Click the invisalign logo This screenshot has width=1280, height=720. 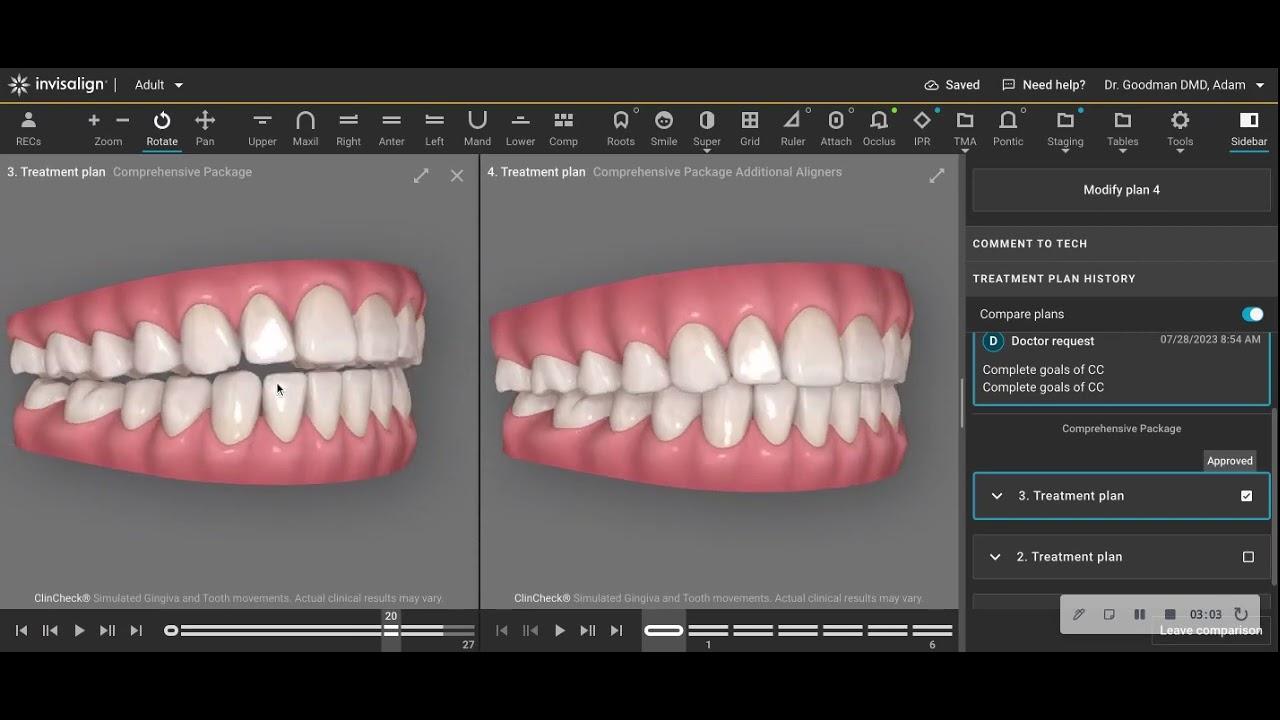tap(57, 85)
